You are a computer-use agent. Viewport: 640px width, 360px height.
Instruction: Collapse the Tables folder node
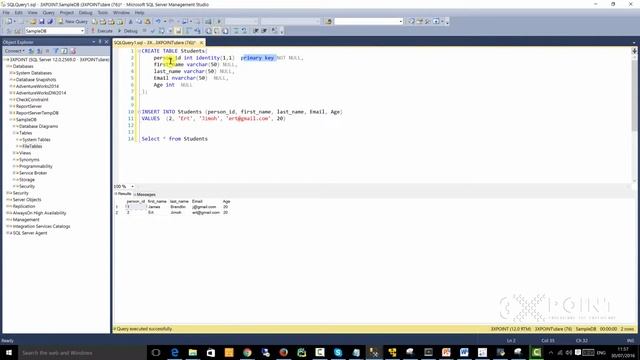click(14, 133)
